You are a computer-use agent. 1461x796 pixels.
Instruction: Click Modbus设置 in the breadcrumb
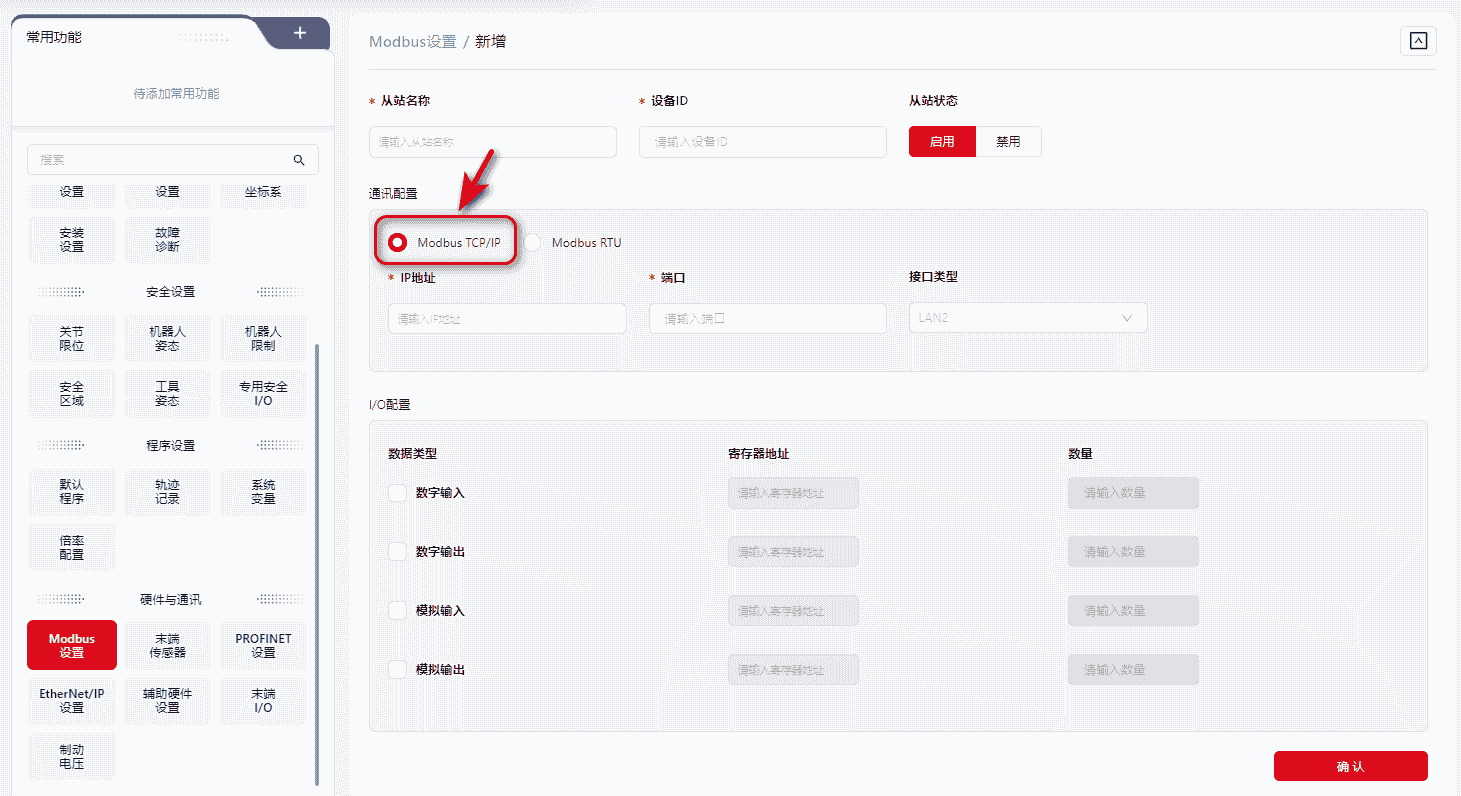point(412,42)
